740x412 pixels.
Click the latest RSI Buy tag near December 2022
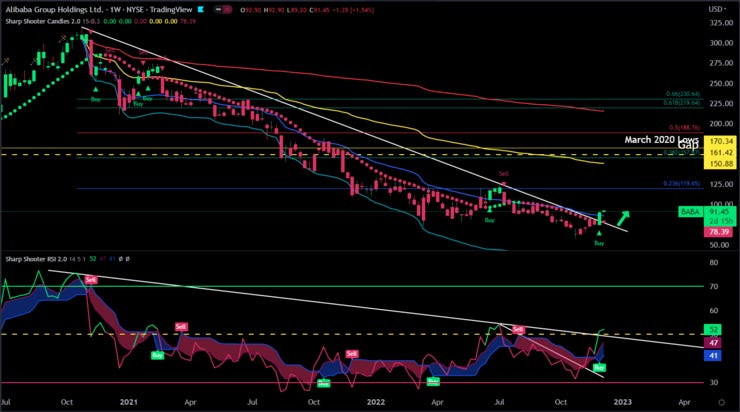tap(599, 367)
